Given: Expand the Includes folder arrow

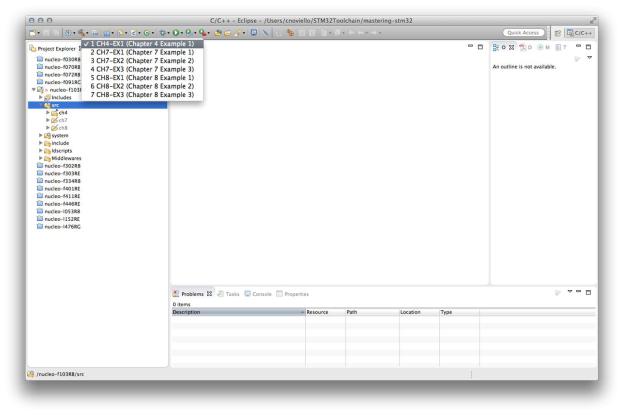Looking at the screenshot, I should (41, 98).
